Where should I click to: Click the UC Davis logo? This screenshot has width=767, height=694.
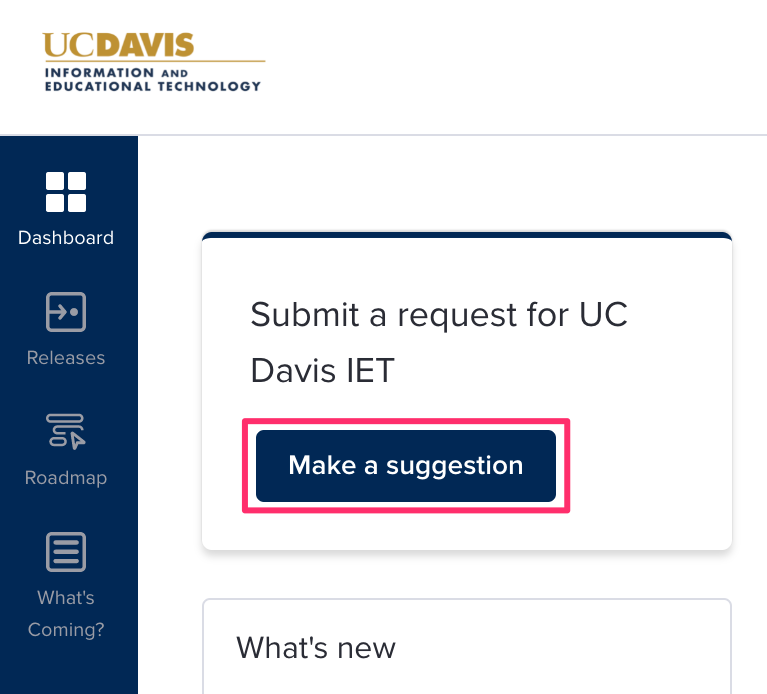coord(153,62)
